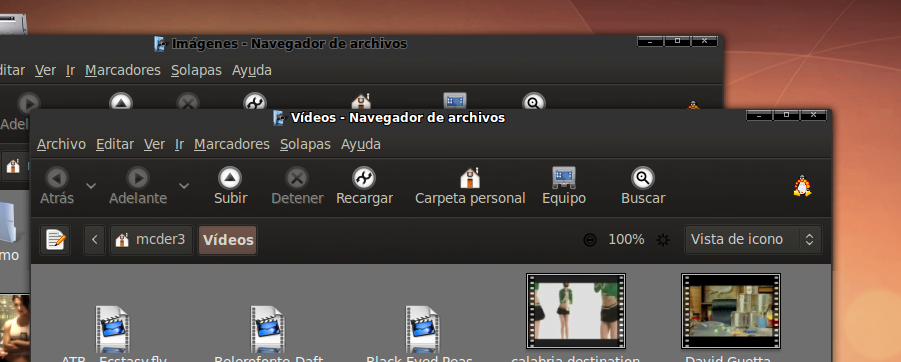901x362 pixels.
Task: Stop loading with Detener in Vídeos window
Action: coord(297,186)
